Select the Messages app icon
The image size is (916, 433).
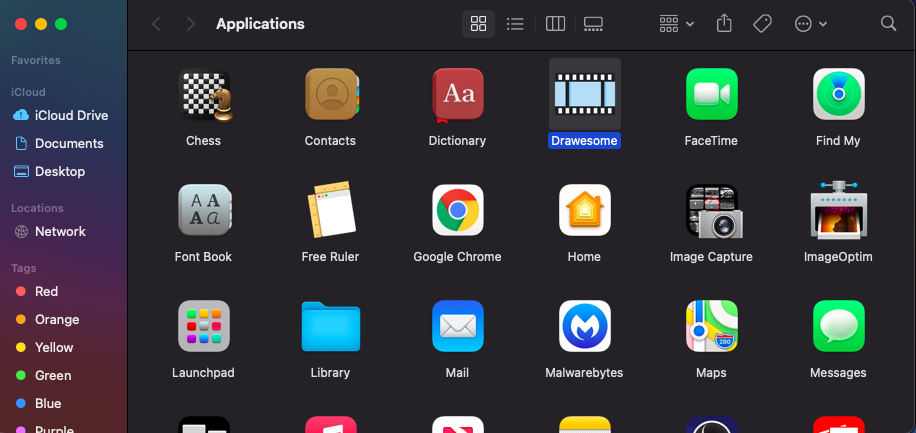point(839,325)
